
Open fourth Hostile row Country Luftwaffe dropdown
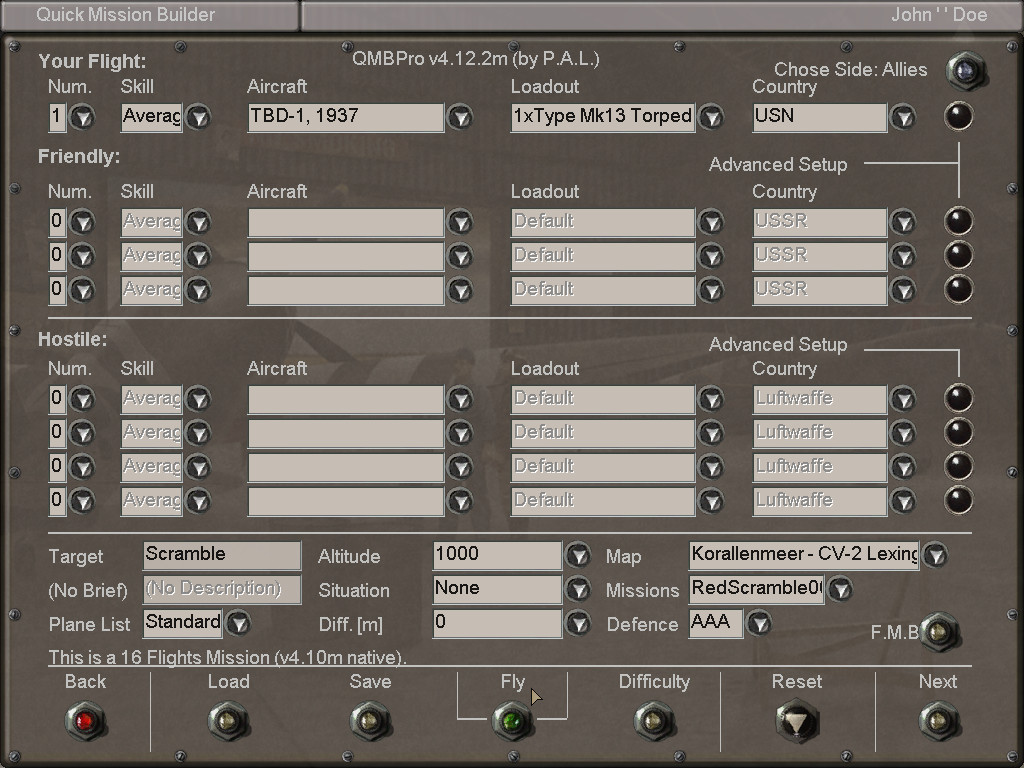coord(903,501)
